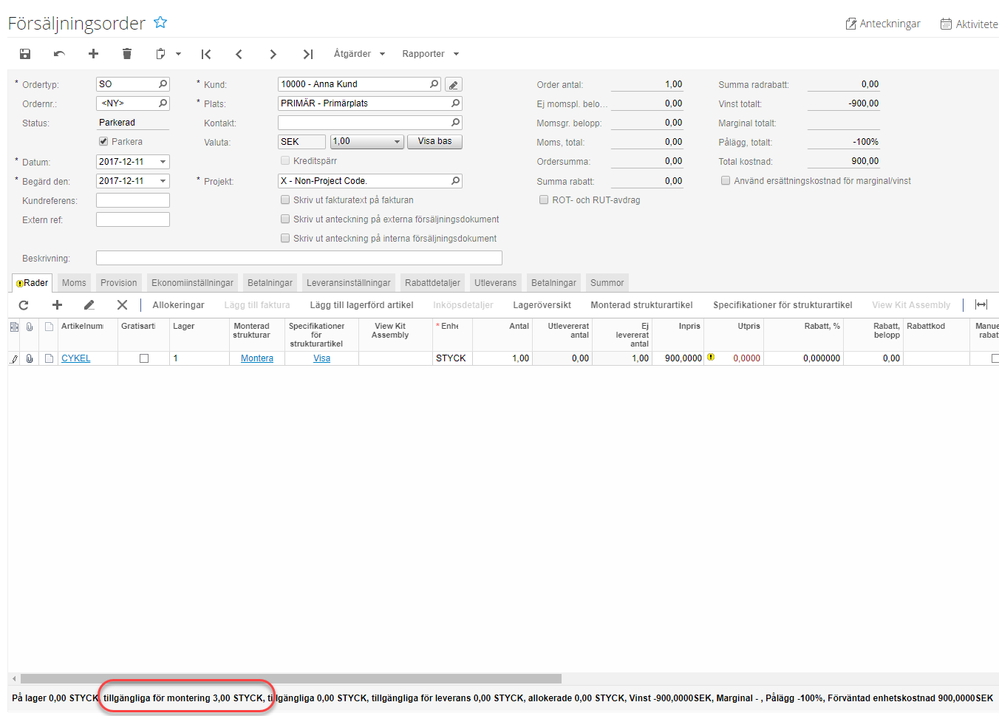
Task: Open the note icon on CYKEL row
Action: (x=49, y=359)
